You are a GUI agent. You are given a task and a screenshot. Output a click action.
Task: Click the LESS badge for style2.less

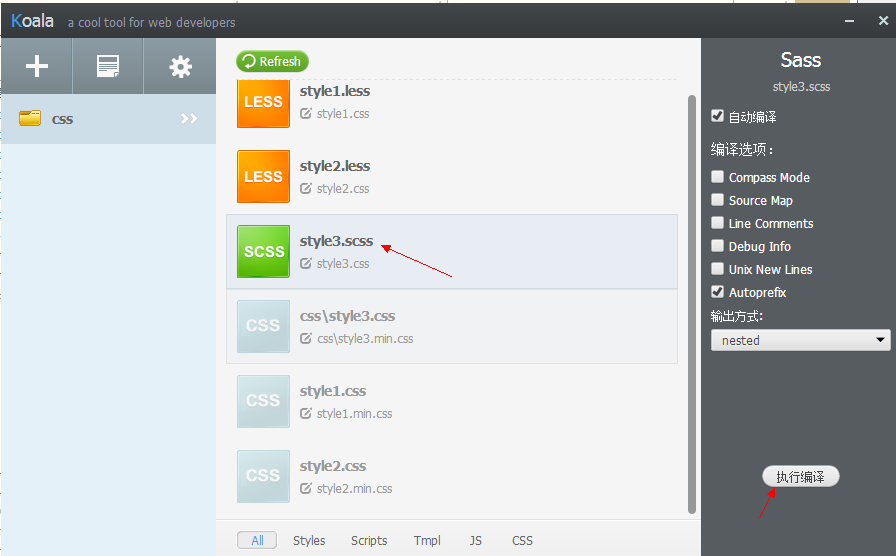[263, 177]
